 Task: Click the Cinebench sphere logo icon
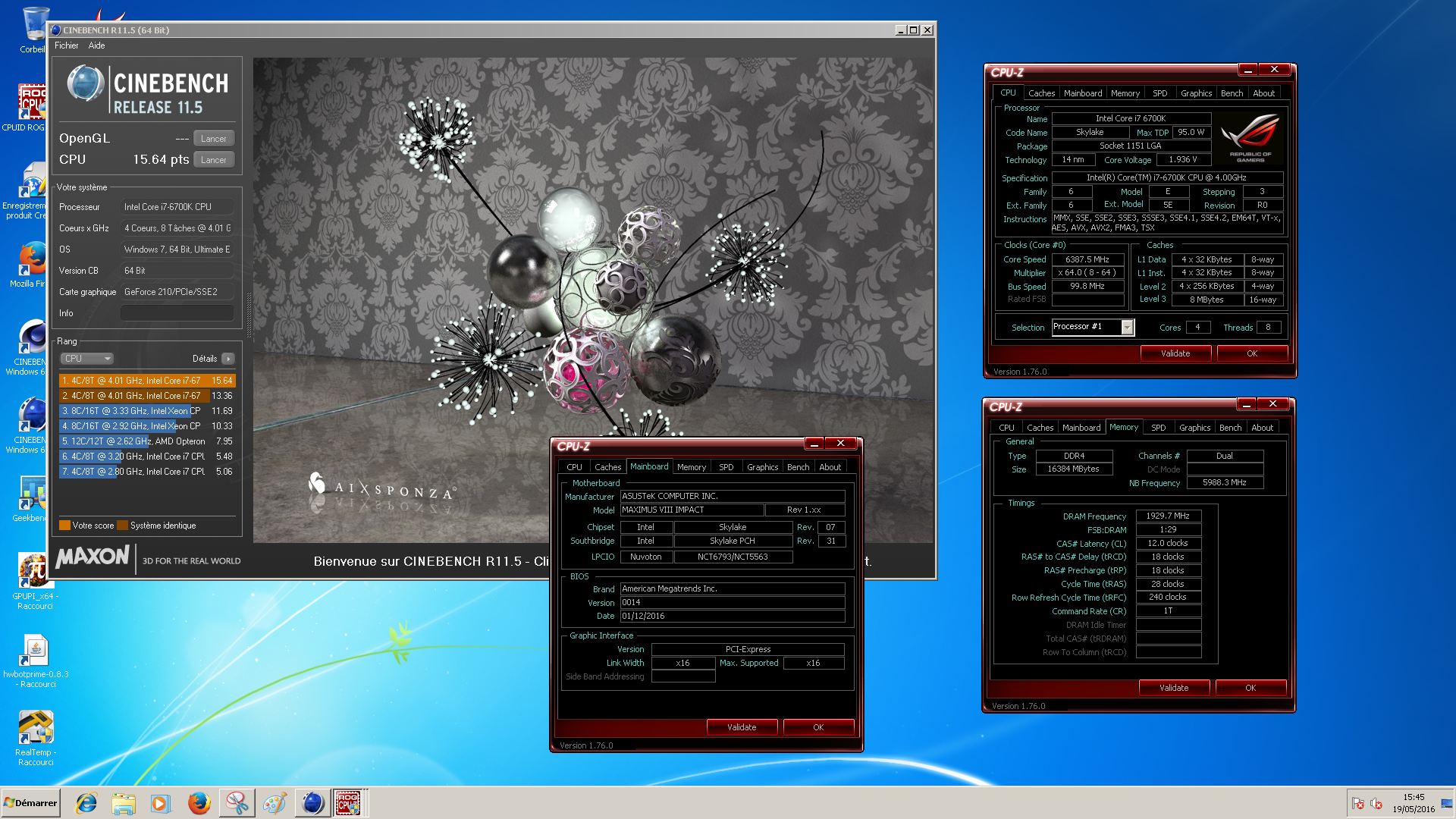(x=85, y=83)
